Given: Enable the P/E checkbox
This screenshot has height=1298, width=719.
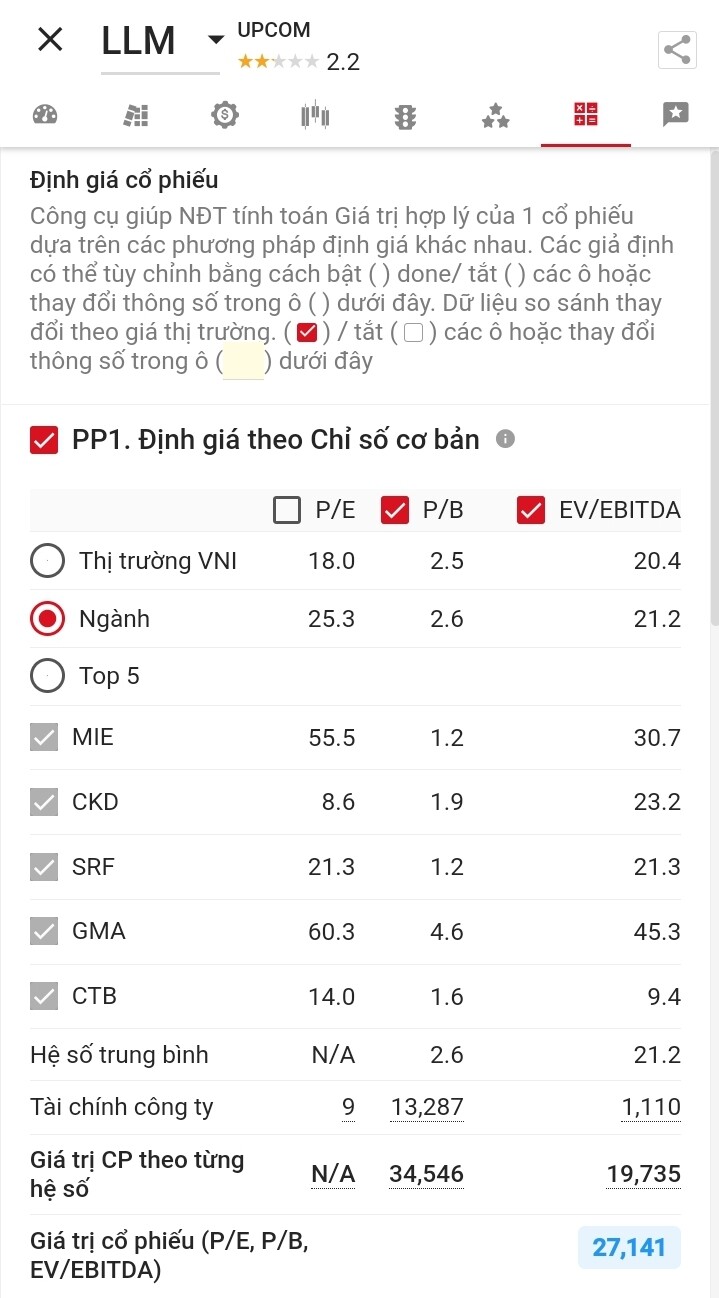Looking at the screenshot, I should (x=287, y=510).
